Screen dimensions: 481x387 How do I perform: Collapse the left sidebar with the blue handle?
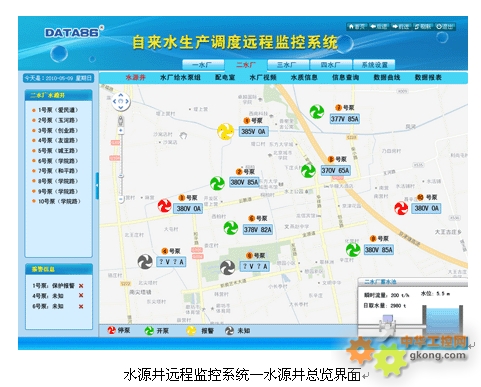[x=97, y=185]
